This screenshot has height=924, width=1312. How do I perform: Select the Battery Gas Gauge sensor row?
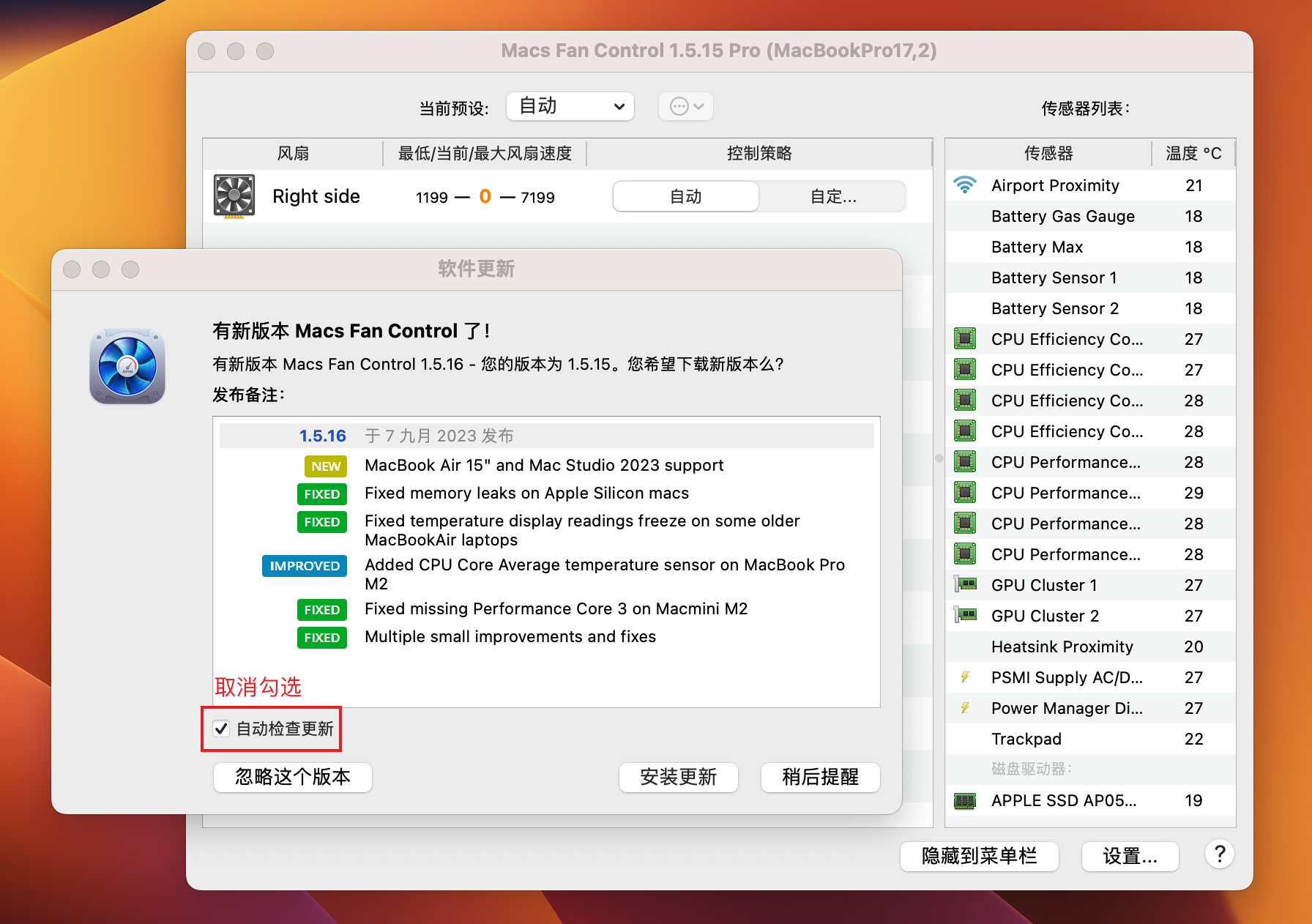(x=1090, y=216)
